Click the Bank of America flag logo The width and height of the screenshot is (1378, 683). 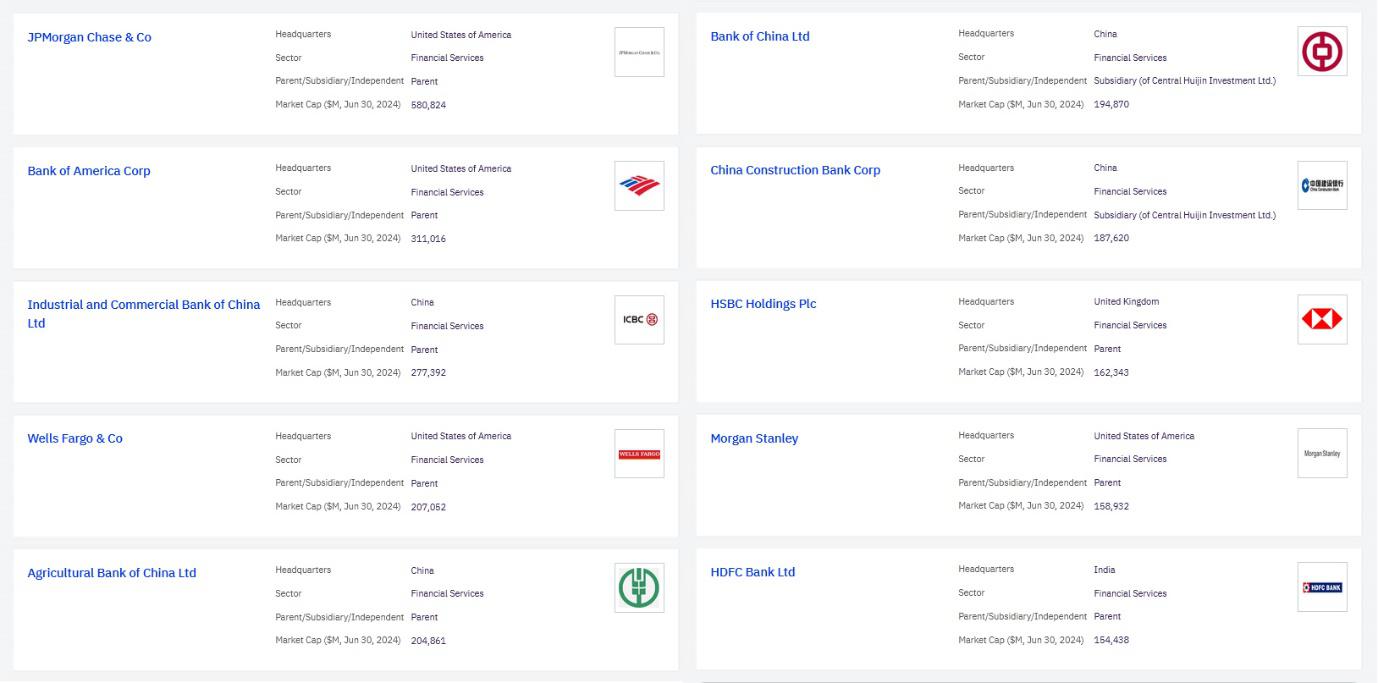click(639, 186)
